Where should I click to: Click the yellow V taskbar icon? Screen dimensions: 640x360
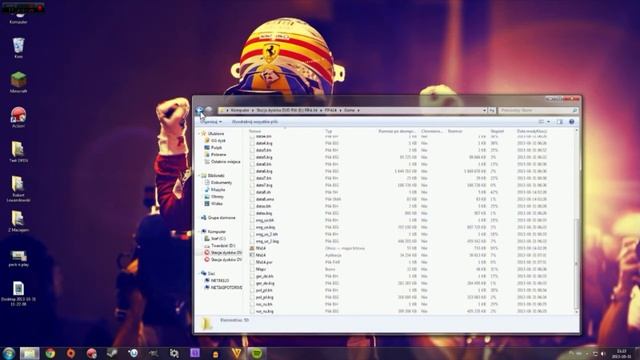[x=236, y=353]
